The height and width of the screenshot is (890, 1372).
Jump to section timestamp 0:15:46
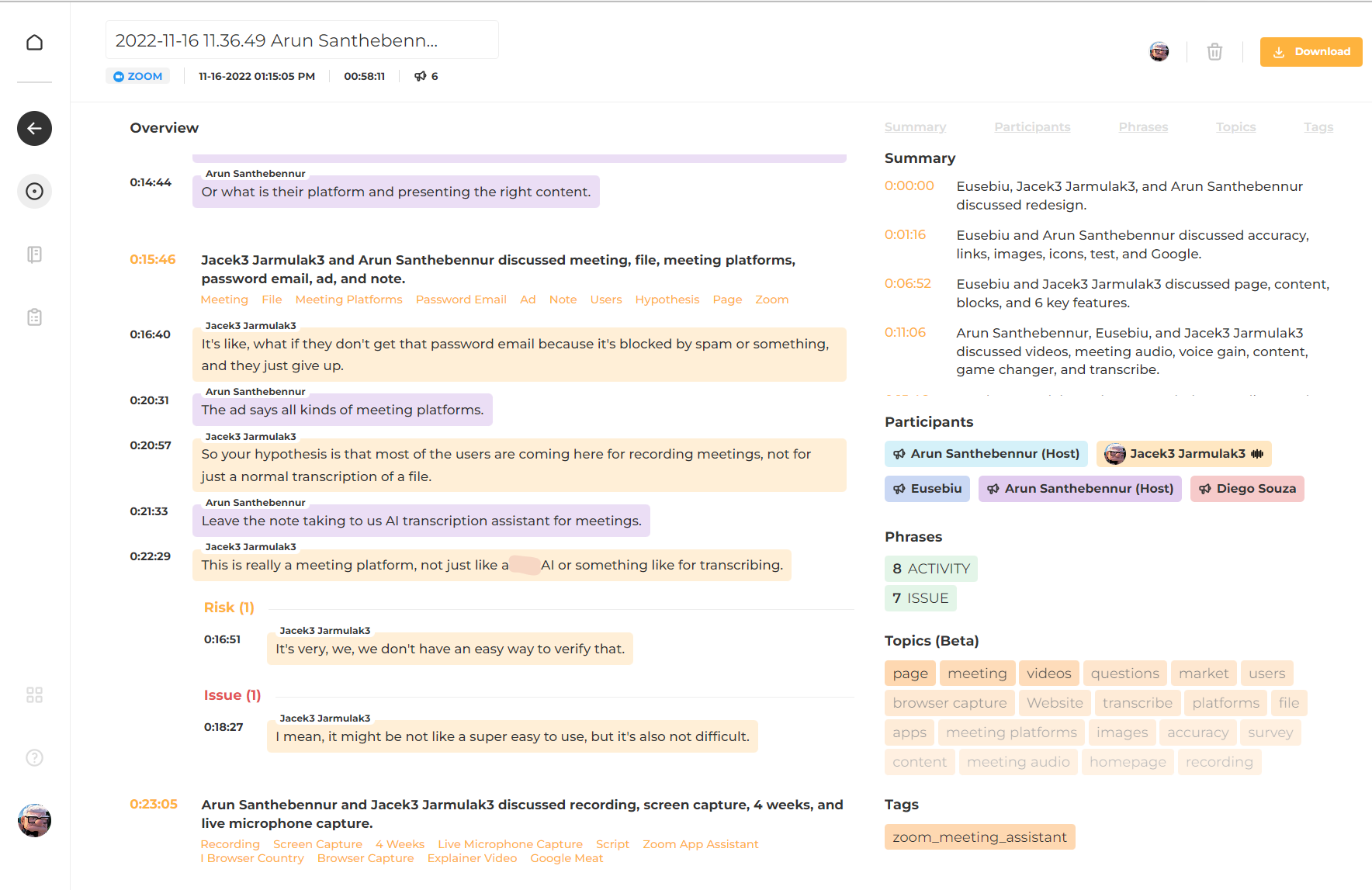[x=153, y=259]
